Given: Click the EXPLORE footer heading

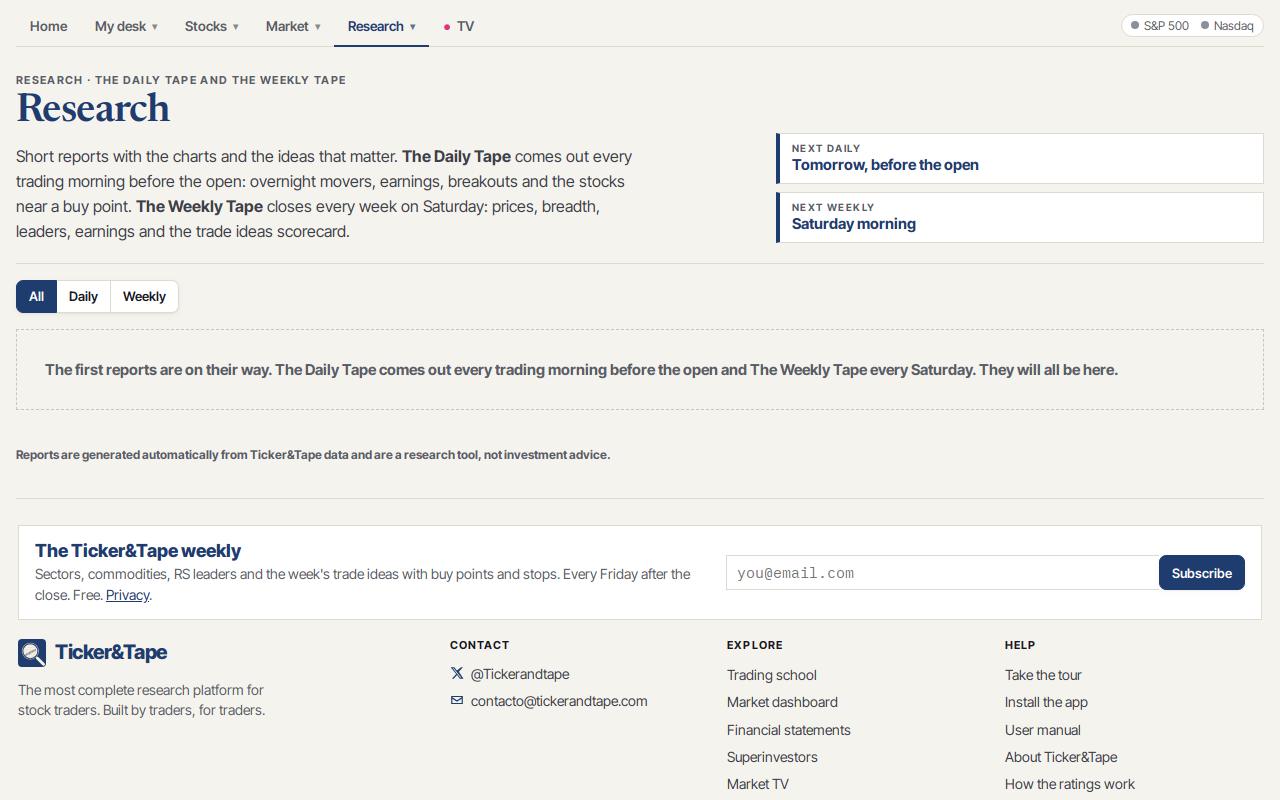Looking at the screenshot, I should pos(755,645).
